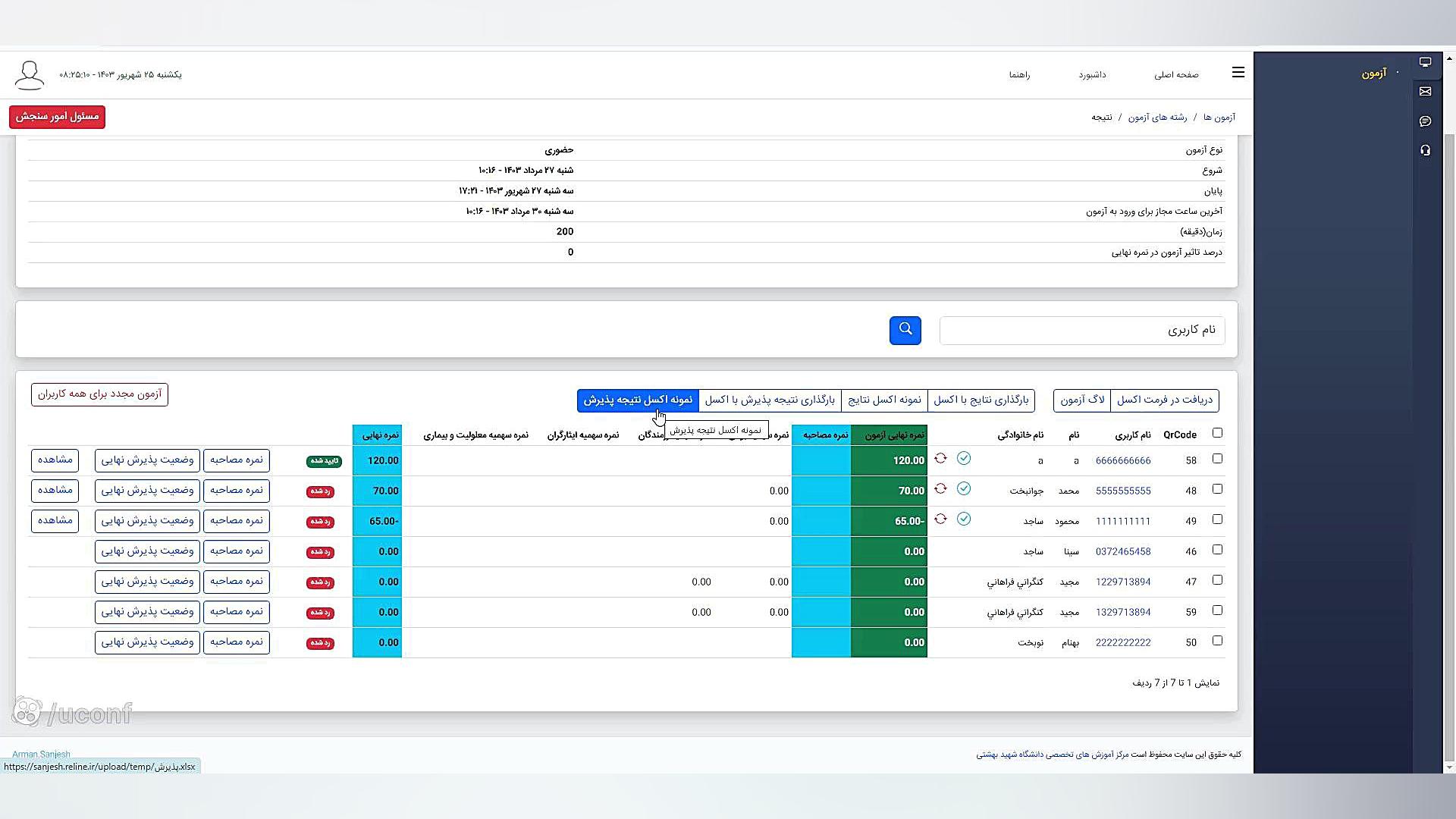Click the blue search magnifier button
The height and width of the screenshot is (819, 1456).
point(905,330)
